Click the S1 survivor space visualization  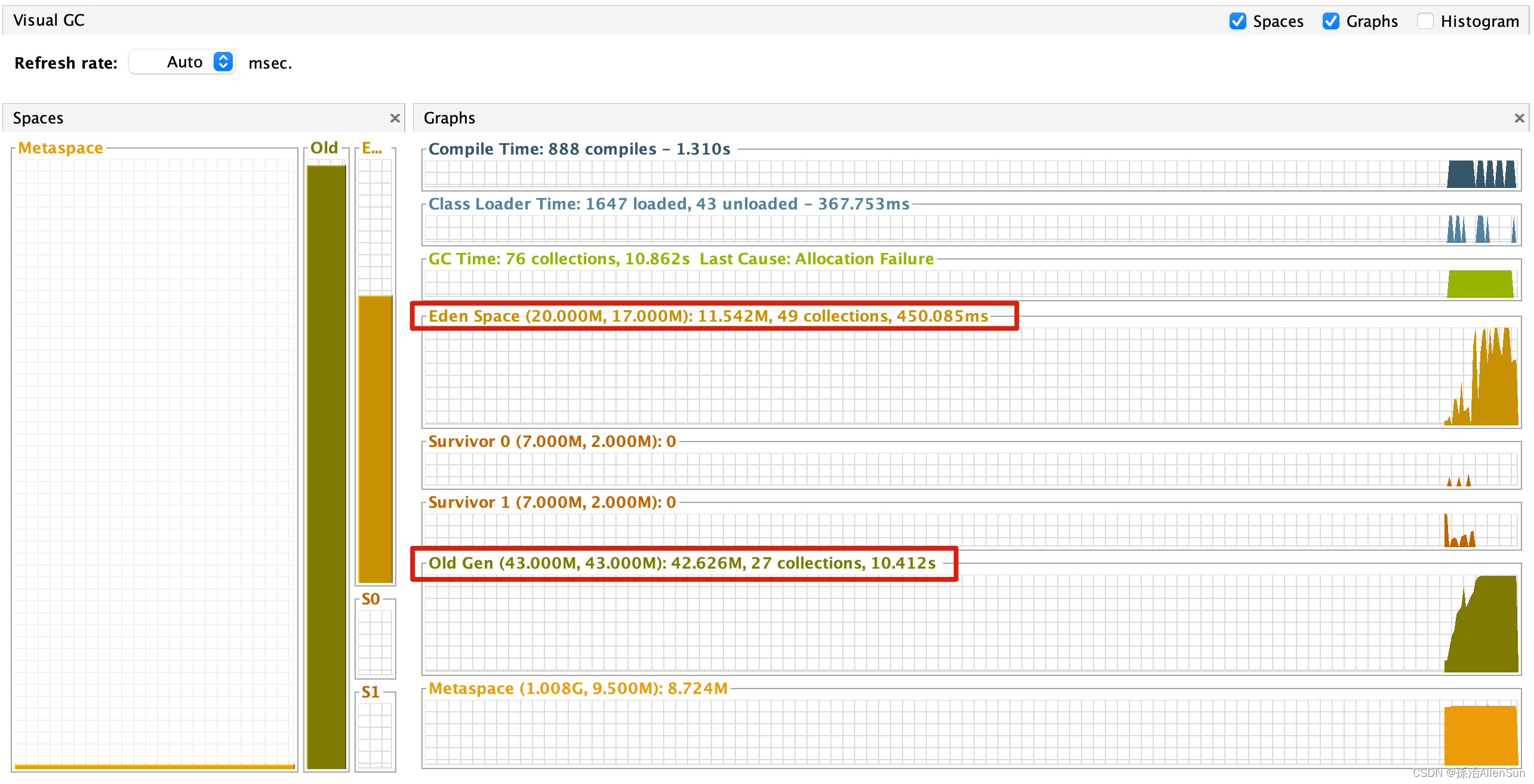375,731
